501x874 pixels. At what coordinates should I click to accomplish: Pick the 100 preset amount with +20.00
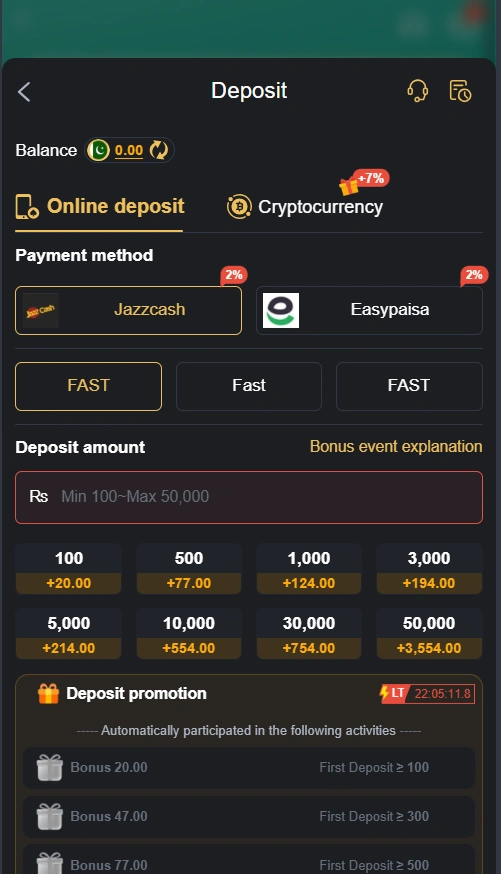69,569
